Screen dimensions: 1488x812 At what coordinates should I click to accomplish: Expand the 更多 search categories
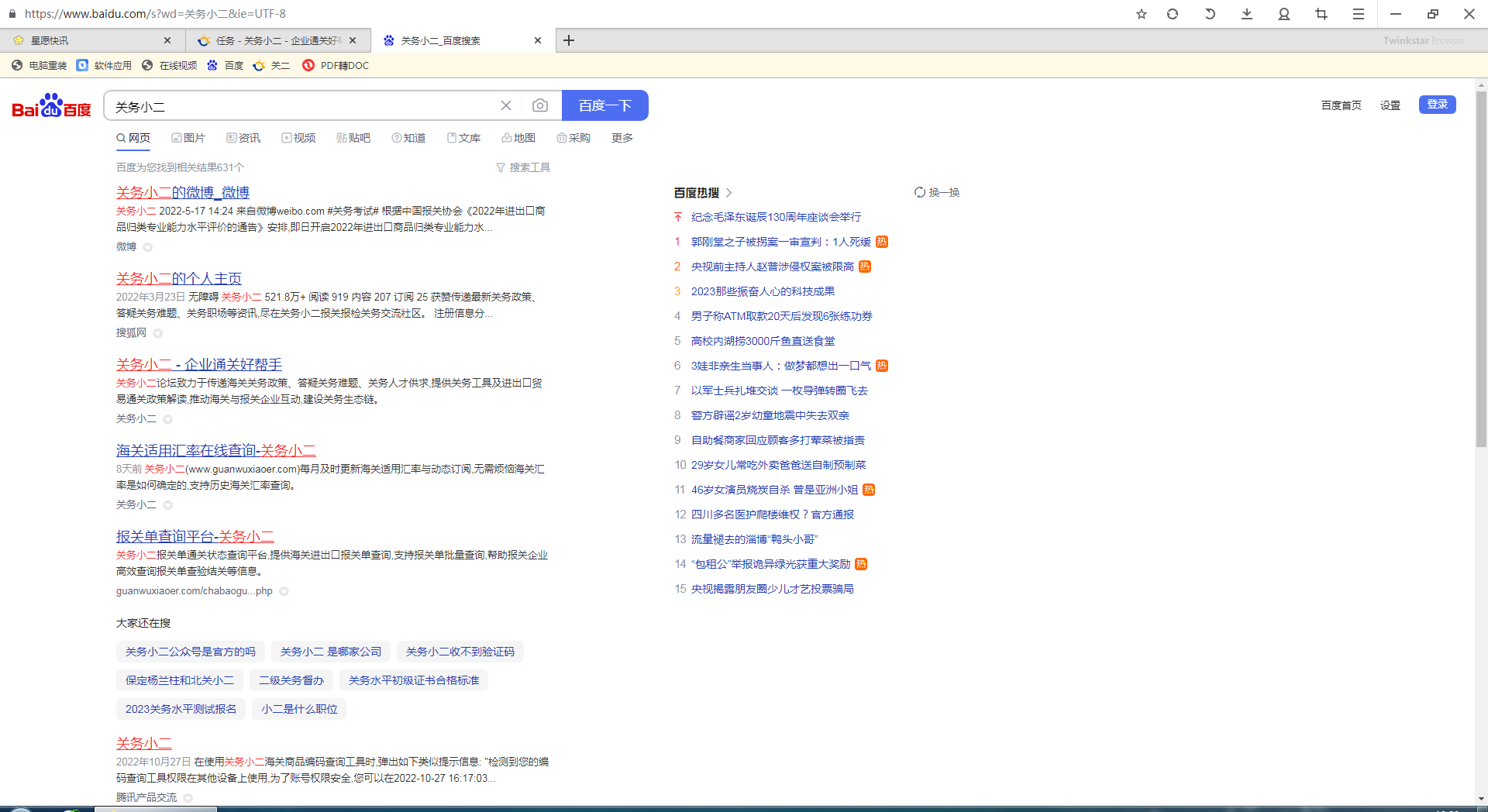[622, 138]
